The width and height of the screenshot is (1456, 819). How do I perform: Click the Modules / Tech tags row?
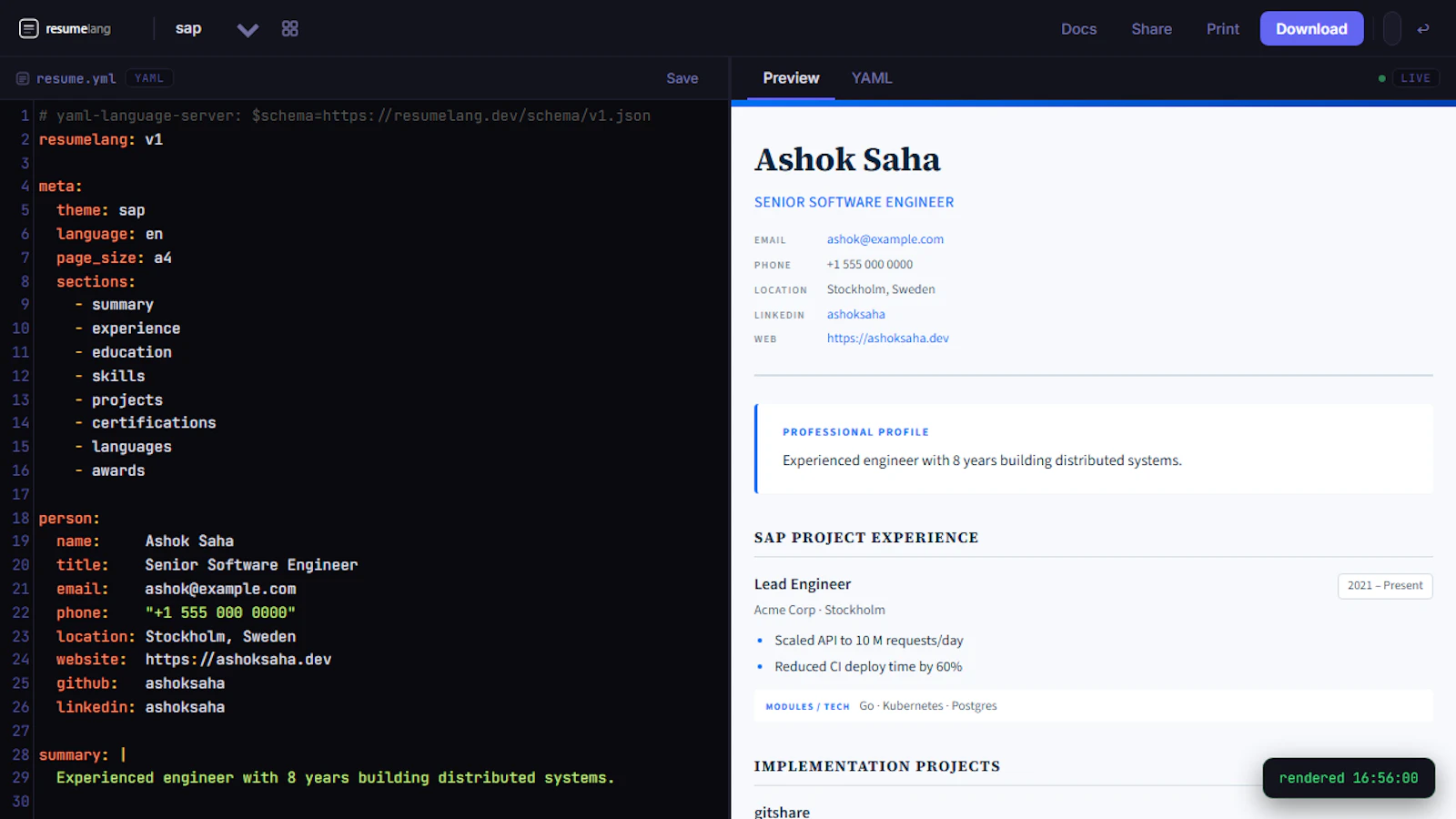1093,706
